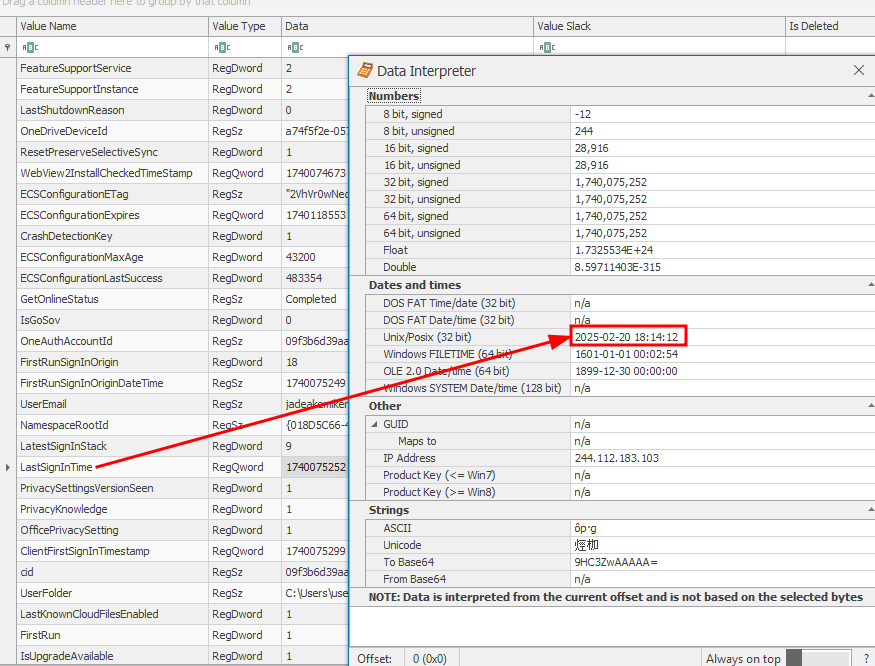Select the PrivacySettingsVersionSeen value name

point(86,488)
